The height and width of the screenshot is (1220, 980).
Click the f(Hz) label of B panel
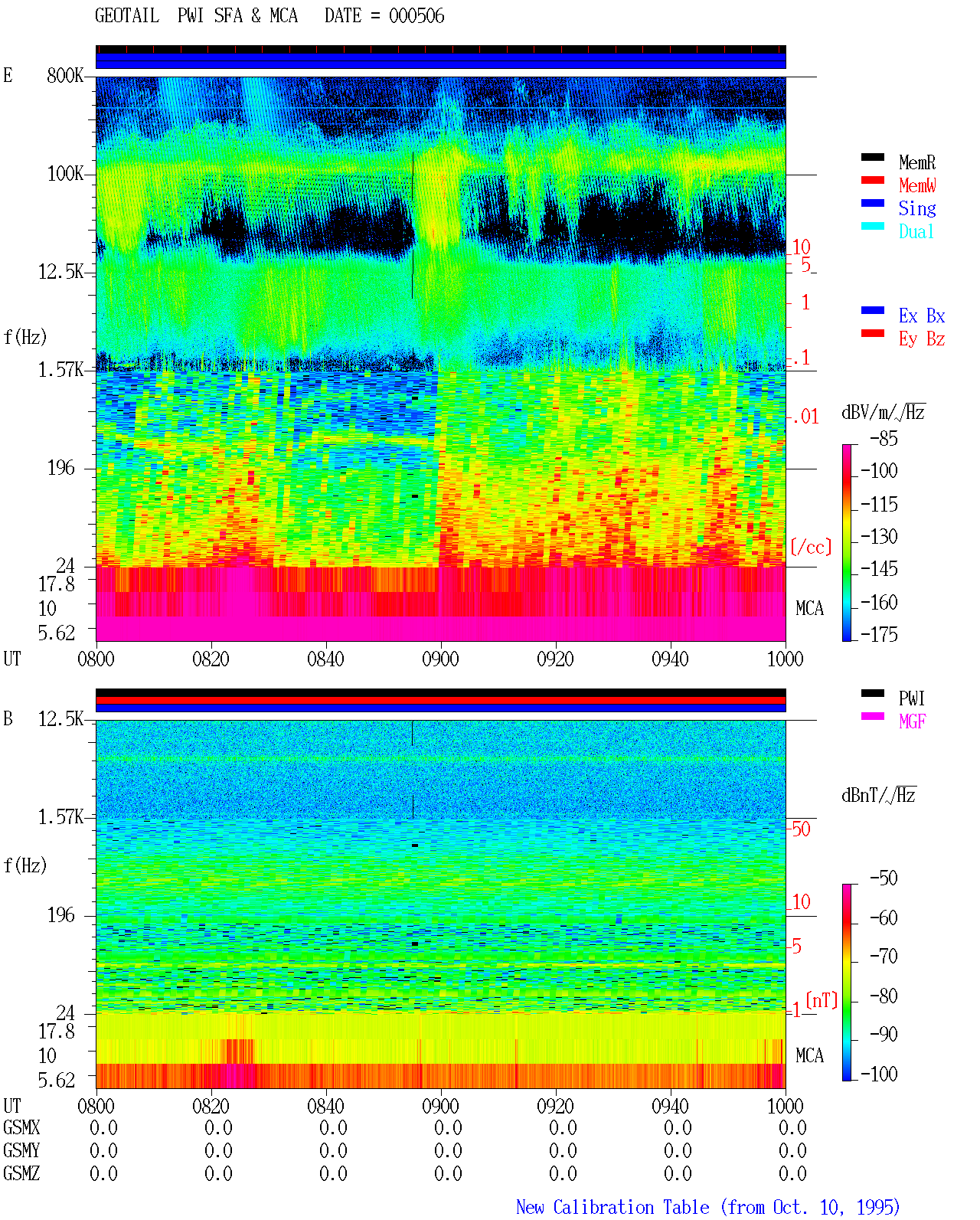click(x=24, y=865)
